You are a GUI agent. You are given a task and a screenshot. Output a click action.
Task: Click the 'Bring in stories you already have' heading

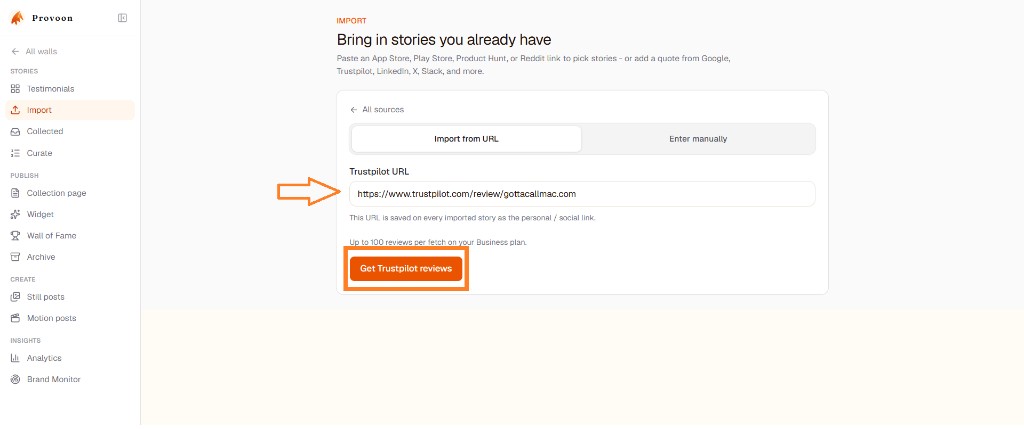[444, 40]
